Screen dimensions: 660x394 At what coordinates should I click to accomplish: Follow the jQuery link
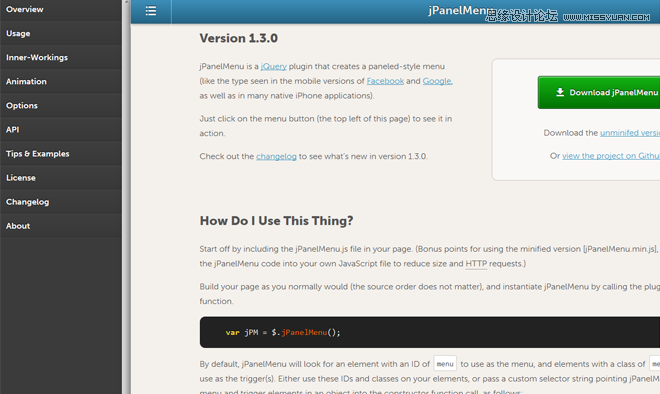tap(274, 67)
